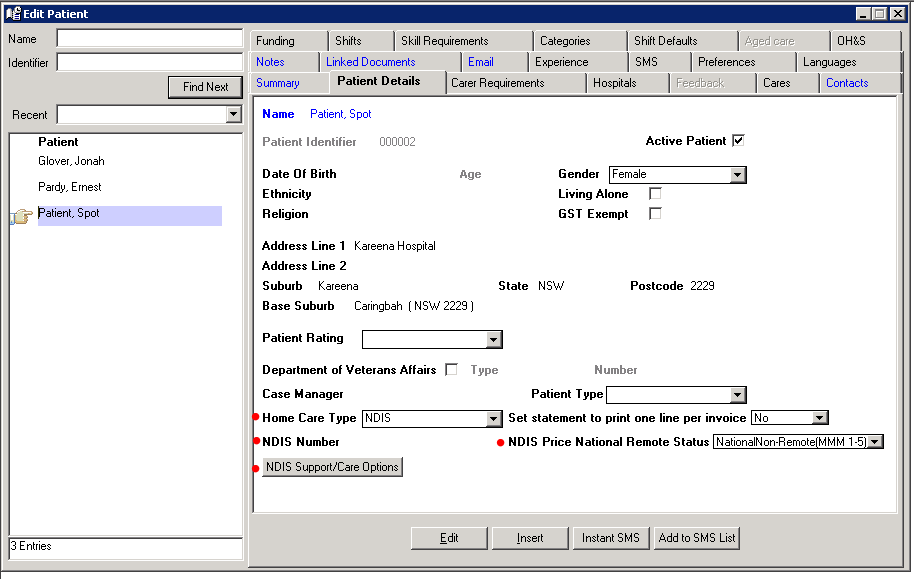
Task: Click the pointing hand row marker icon
Action: tap(21, 216)
